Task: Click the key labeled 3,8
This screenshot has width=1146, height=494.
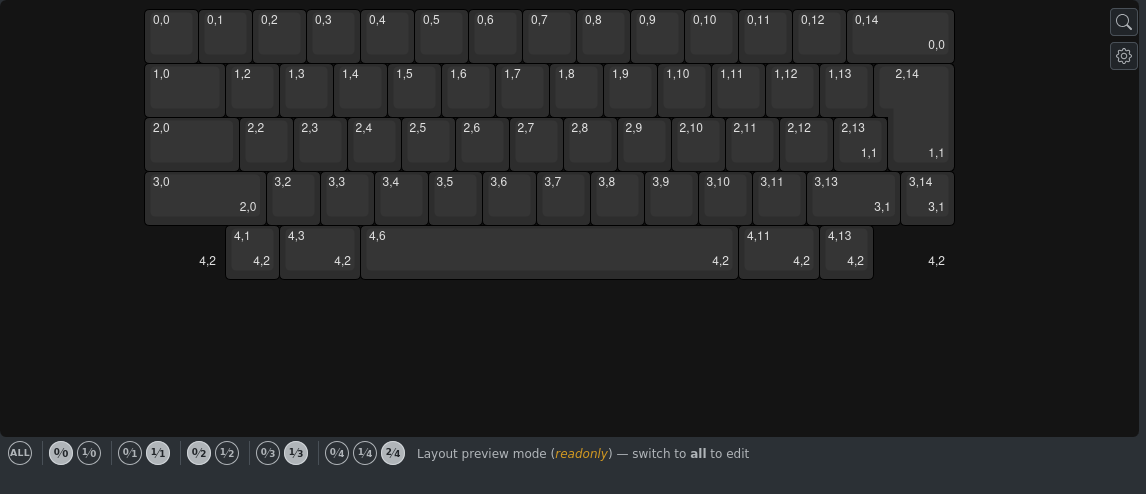Action: pos(617,198)
